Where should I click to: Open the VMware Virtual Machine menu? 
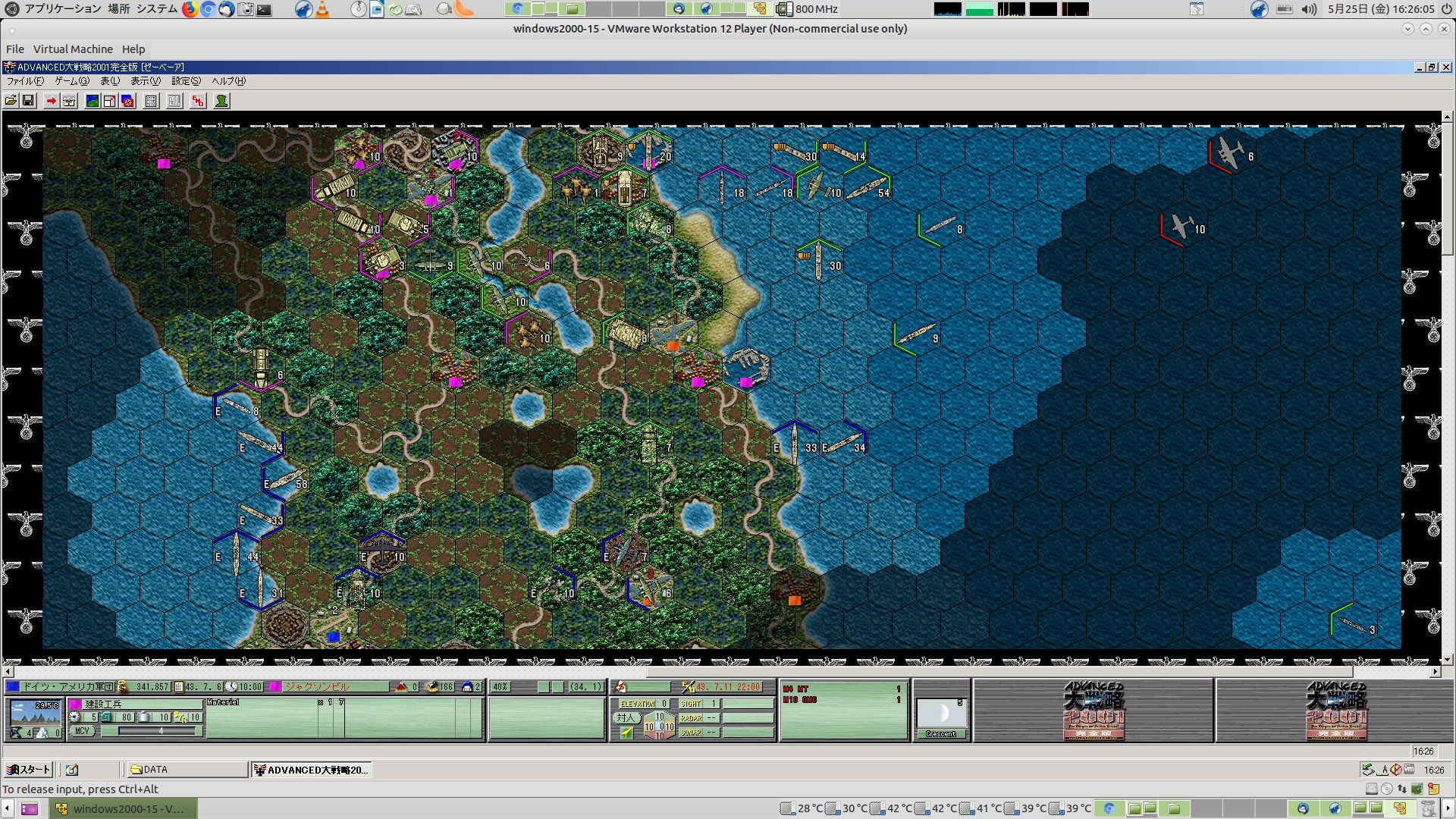point(73,49)
